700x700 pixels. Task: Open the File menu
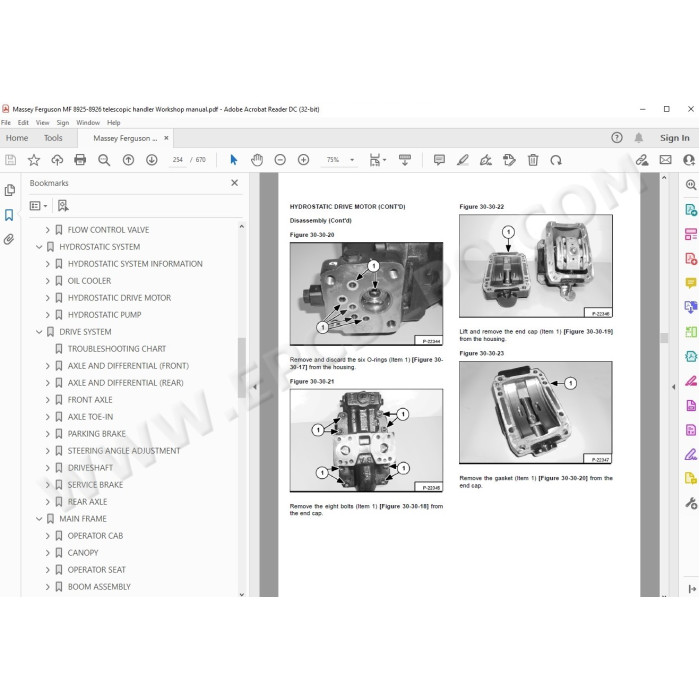coord(6,122)
